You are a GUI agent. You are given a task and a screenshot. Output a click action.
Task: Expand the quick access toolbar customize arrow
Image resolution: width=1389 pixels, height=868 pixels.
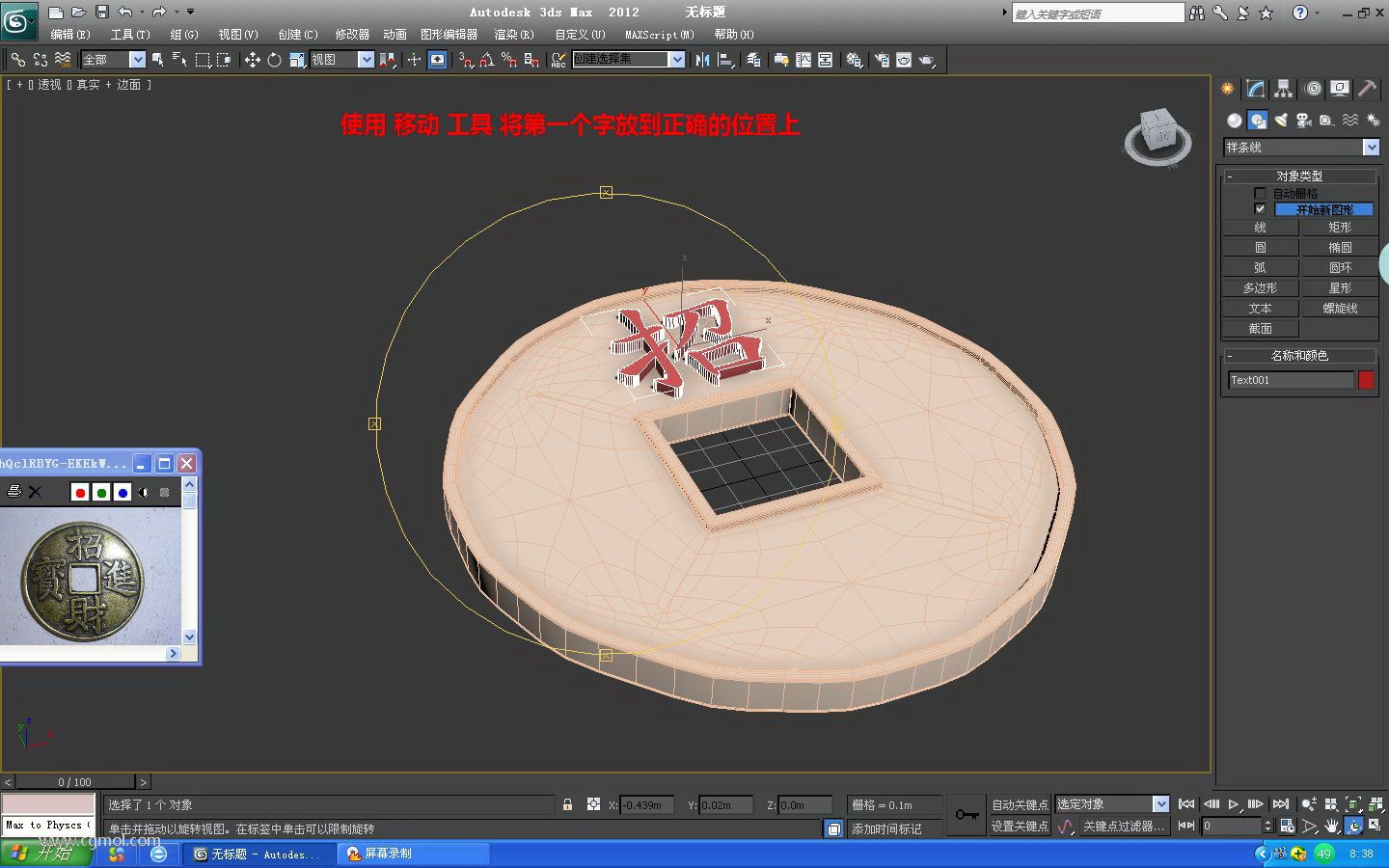click(190, 12)
